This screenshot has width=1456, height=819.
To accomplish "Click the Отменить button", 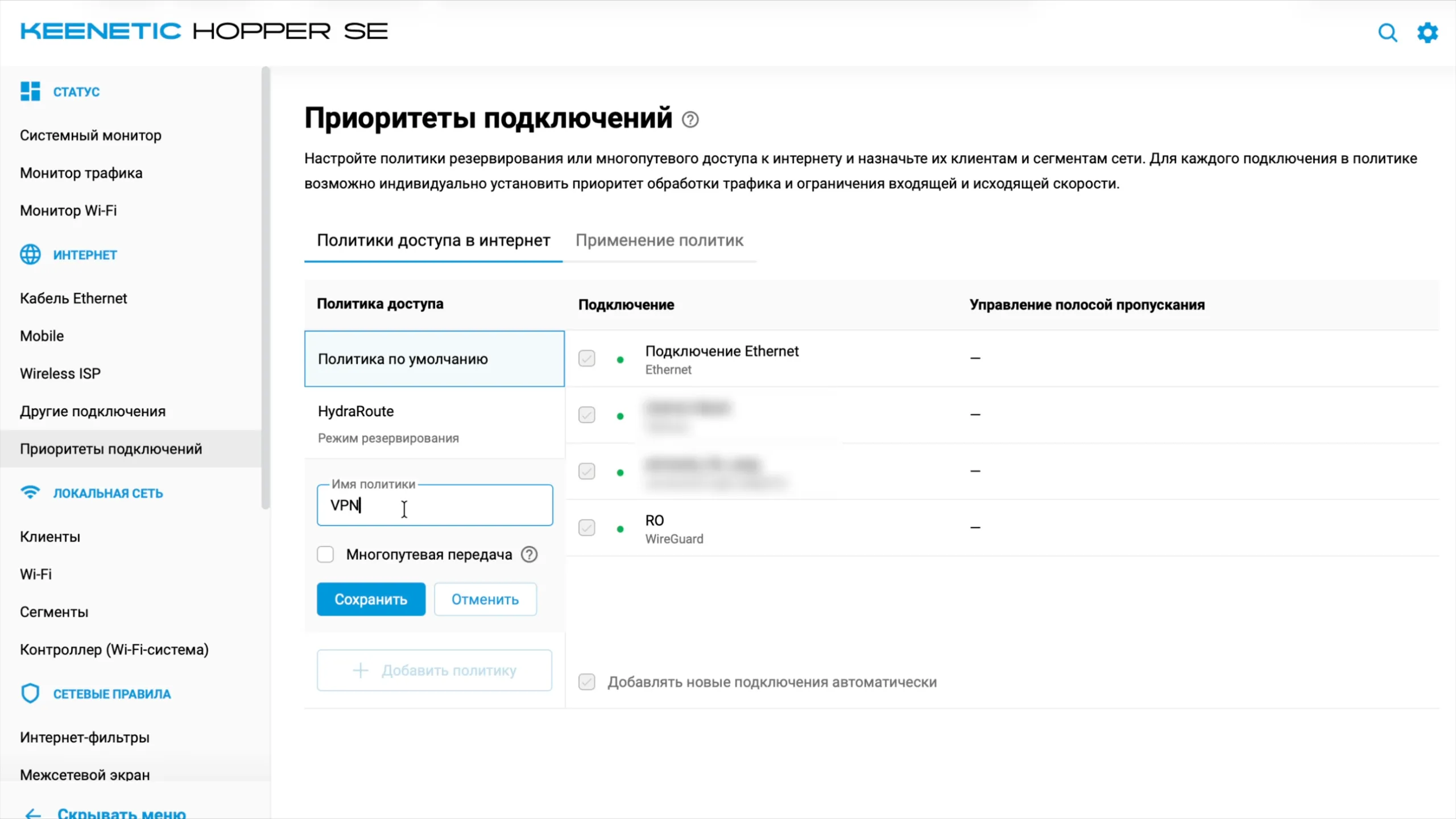I will (x=485, y=599).
